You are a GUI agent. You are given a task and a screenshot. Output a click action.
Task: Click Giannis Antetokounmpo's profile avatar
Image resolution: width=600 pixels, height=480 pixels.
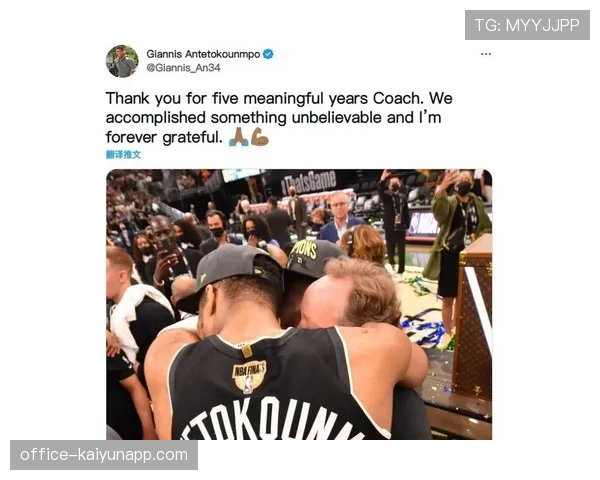click(x=122, y=61)
